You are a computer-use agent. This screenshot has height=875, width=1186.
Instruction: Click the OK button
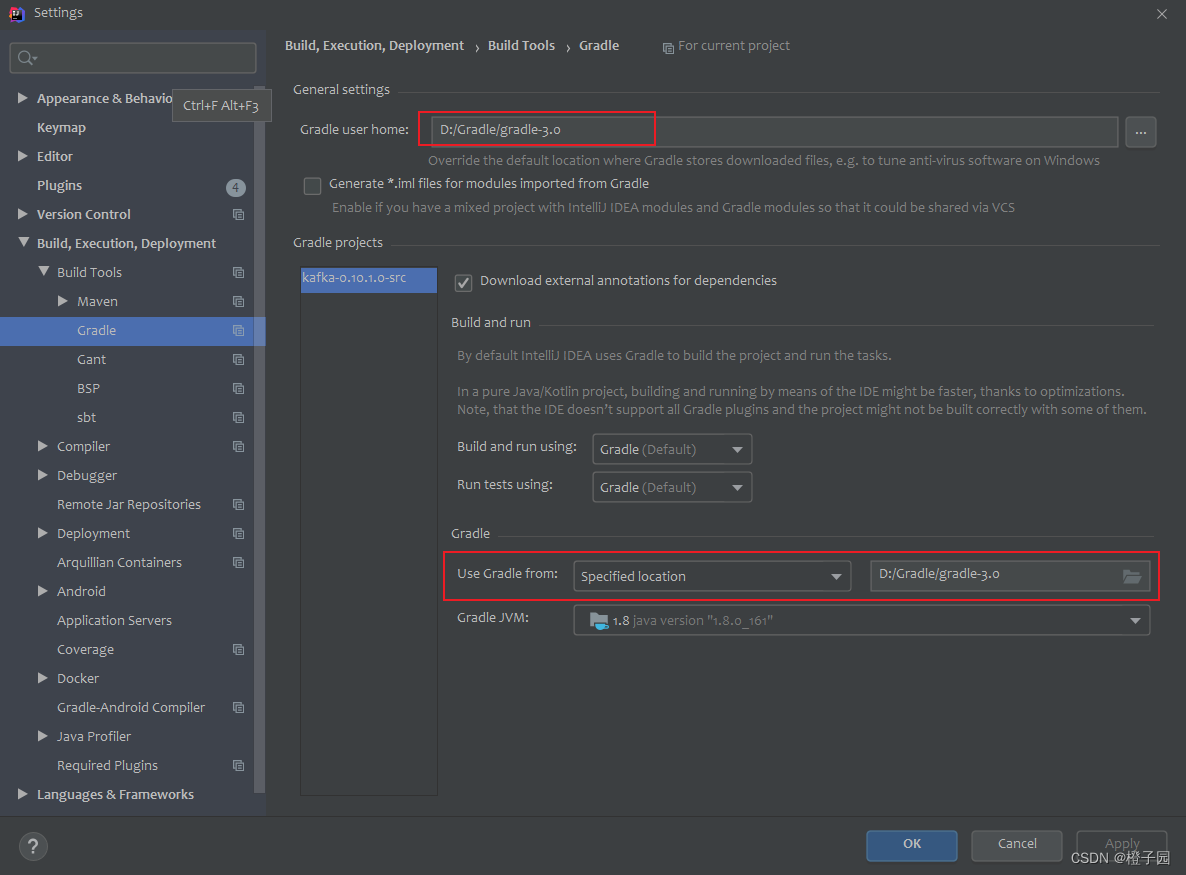[x=911, y=845]
